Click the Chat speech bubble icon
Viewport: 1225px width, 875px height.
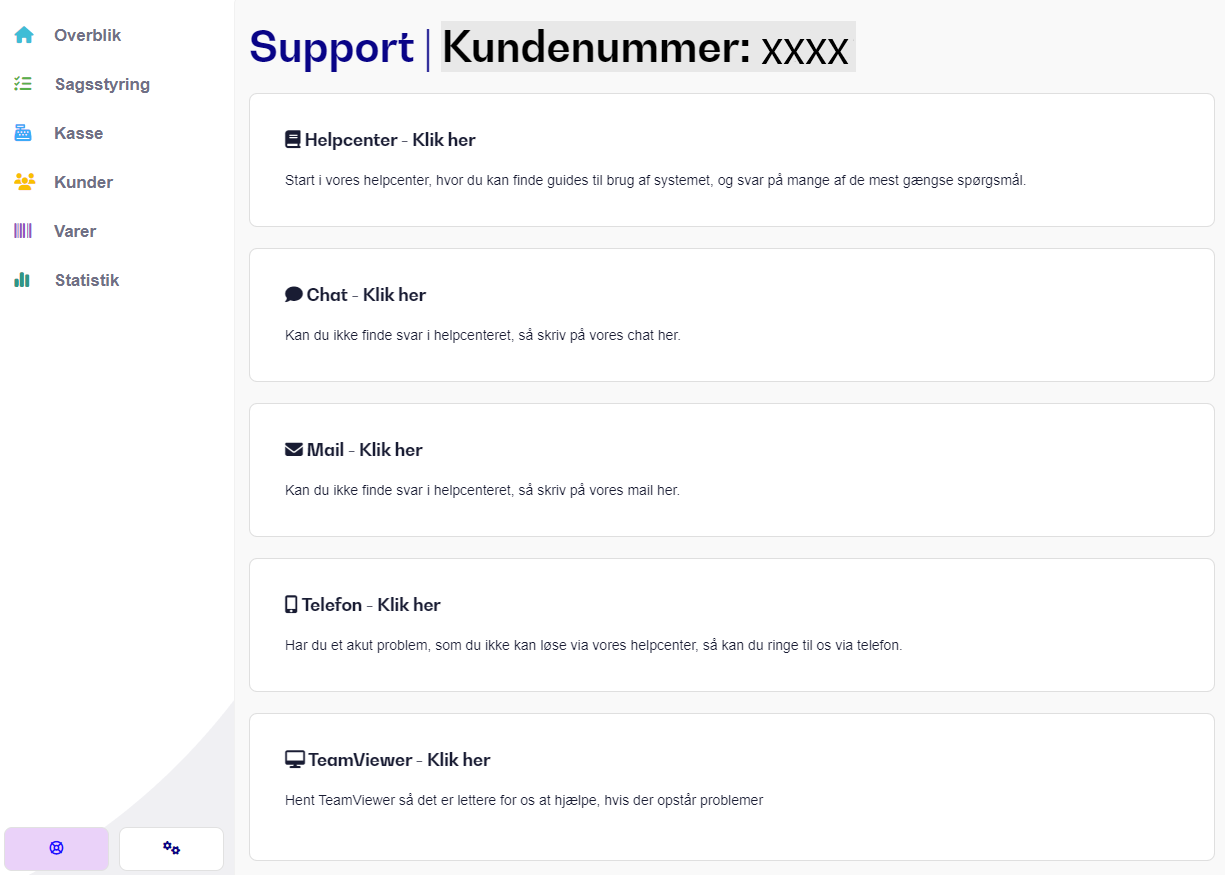294,295
